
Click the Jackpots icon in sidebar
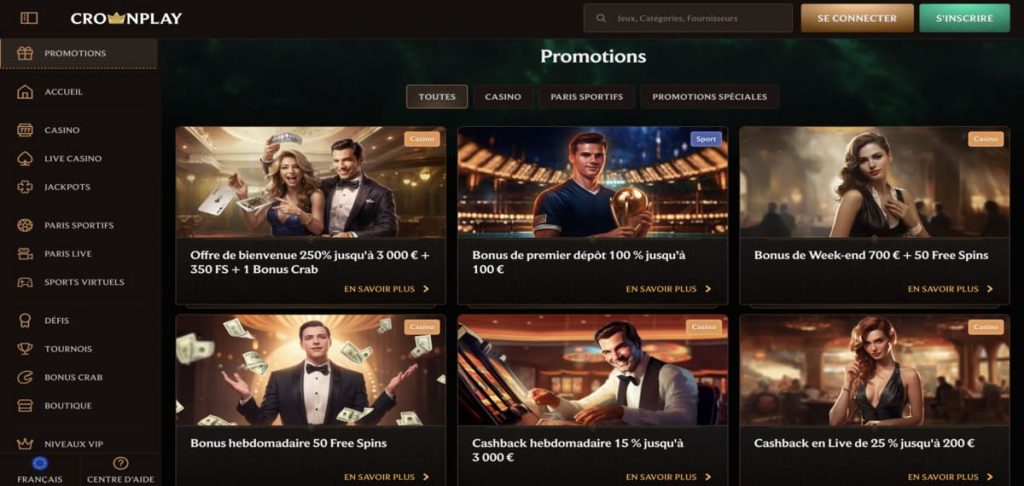coord(26,187)
